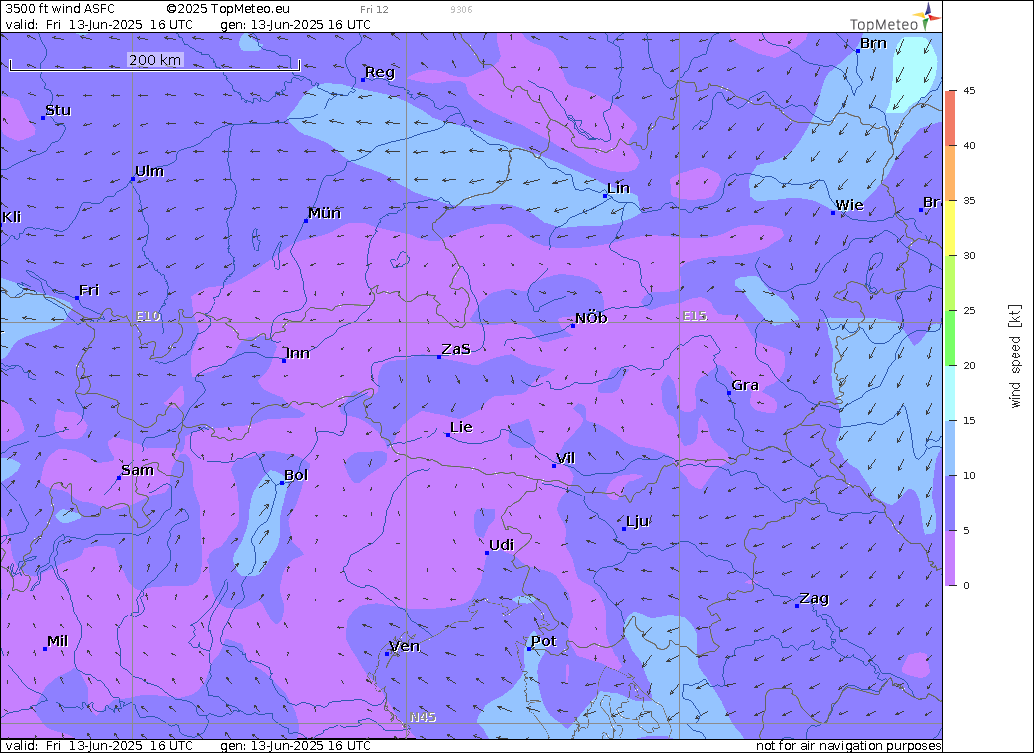Click the TopMeteo wordmark text
Screen dimensions: 1034x753
coord(884,24)
